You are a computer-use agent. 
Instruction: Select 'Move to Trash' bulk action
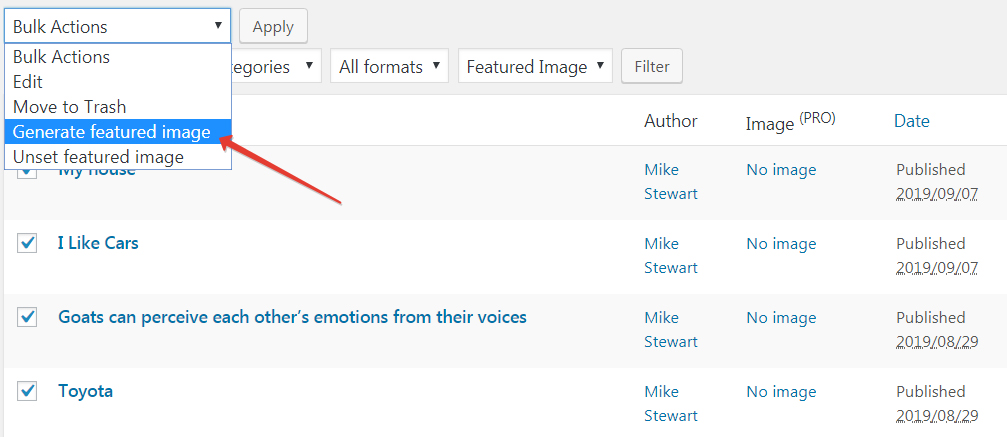[x=70, y=107]
